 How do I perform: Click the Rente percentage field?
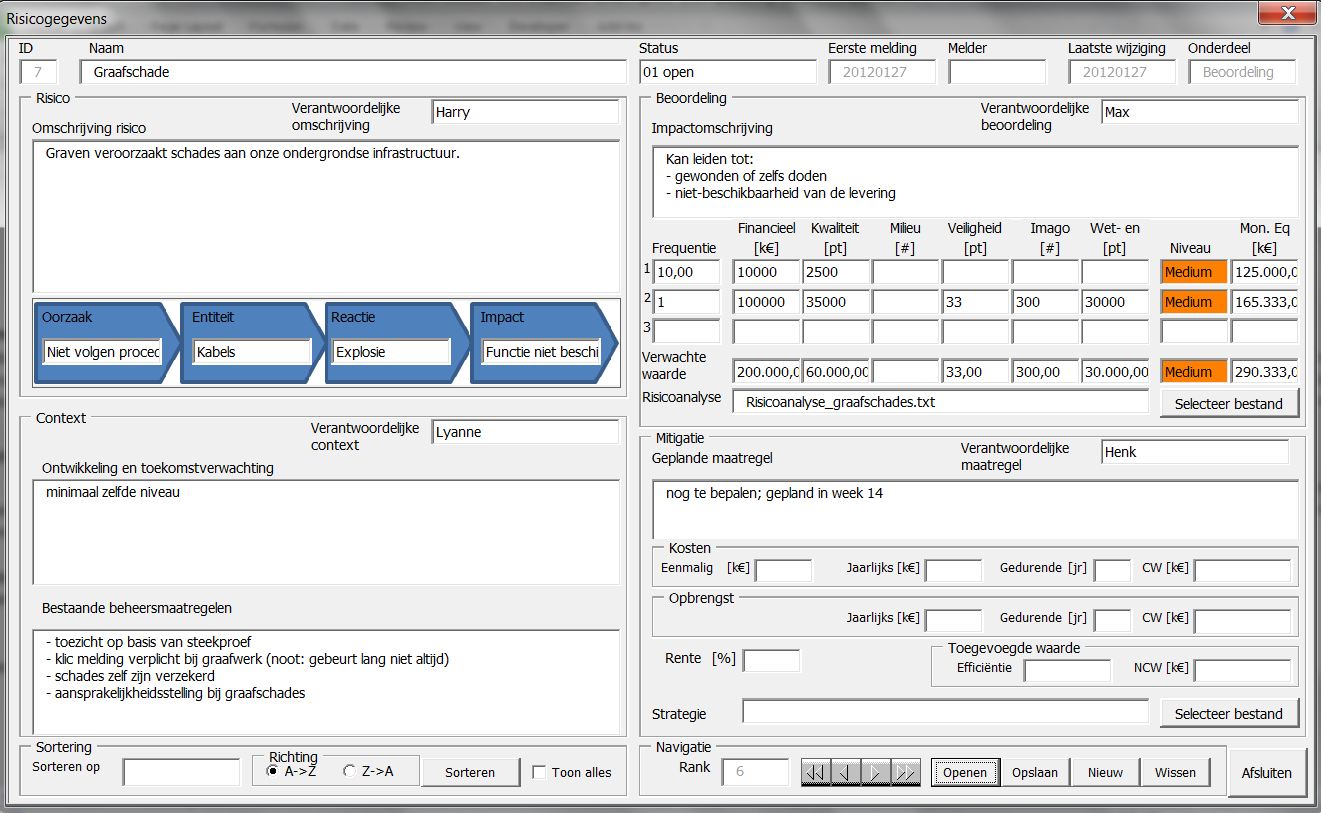point(771,661)
